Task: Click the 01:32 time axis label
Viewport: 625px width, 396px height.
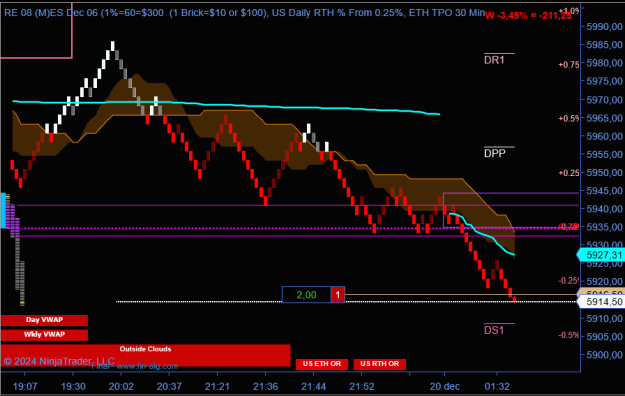Action: point(497,386)
